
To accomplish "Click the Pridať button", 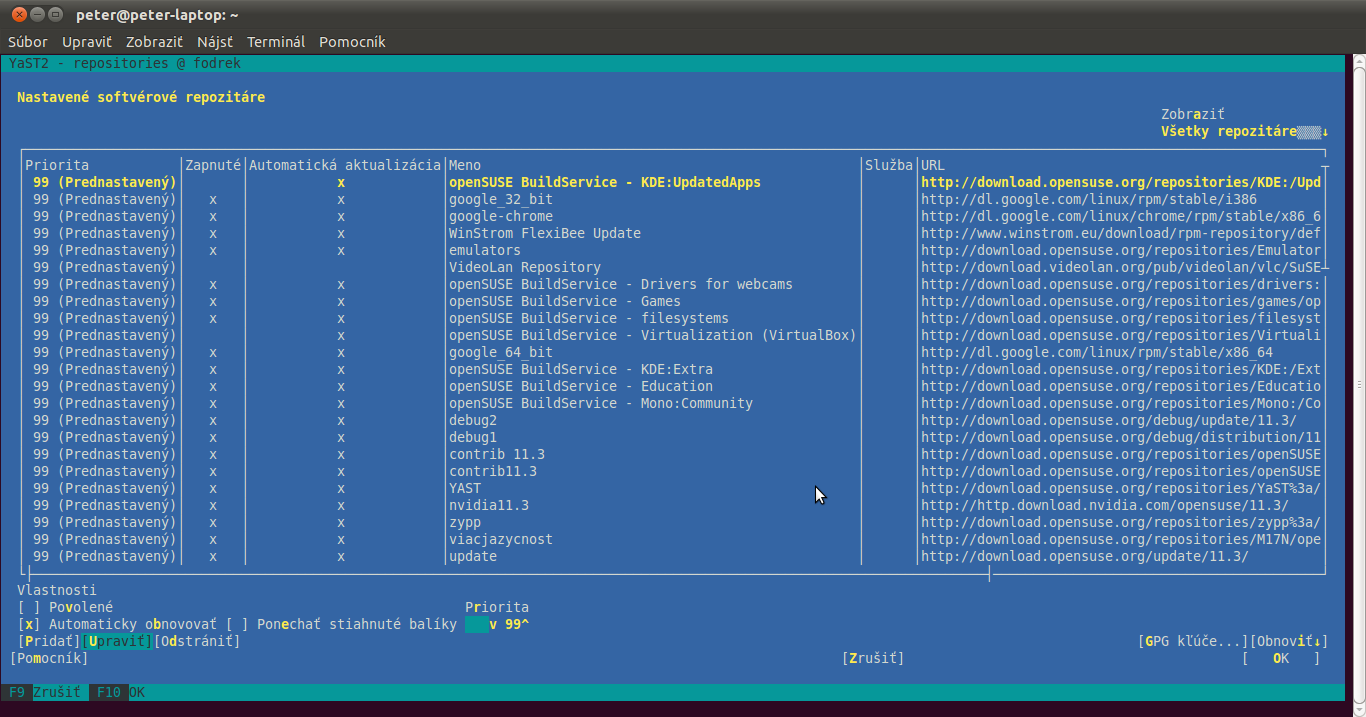I will (x=50, y=641).
